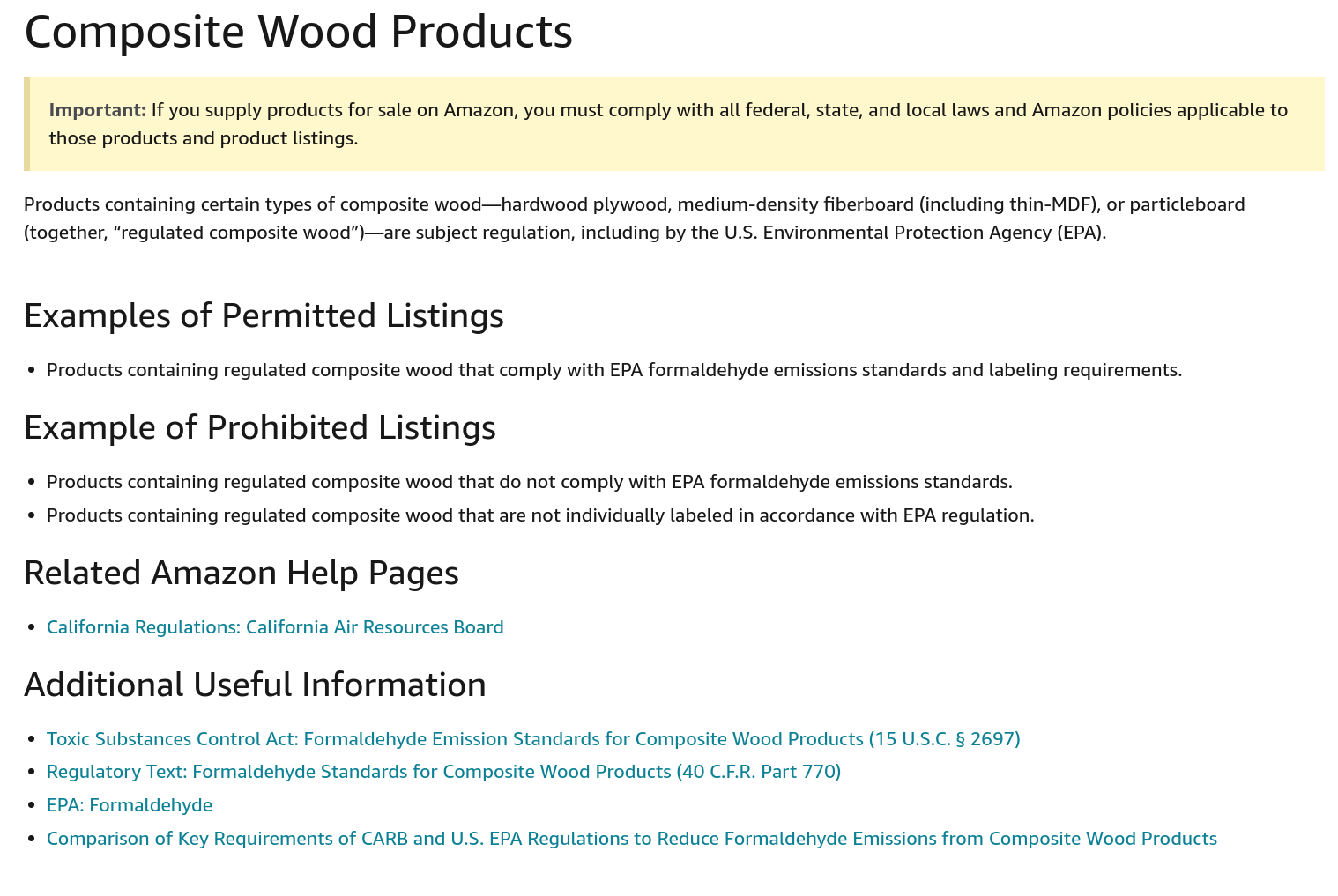Screen dimensions: 1338x896
Task: Open the Regulatory Text 40 C.F.R. Part 770 link
Action: pyautogui.click(x=443, y=772)
